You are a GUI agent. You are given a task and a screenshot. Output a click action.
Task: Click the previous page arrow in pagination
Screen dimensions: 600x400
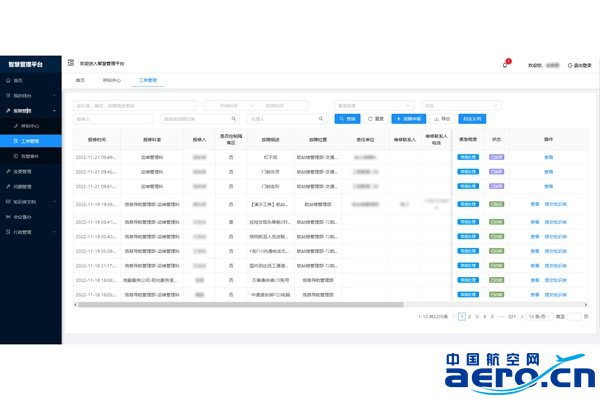click(454, 317)
